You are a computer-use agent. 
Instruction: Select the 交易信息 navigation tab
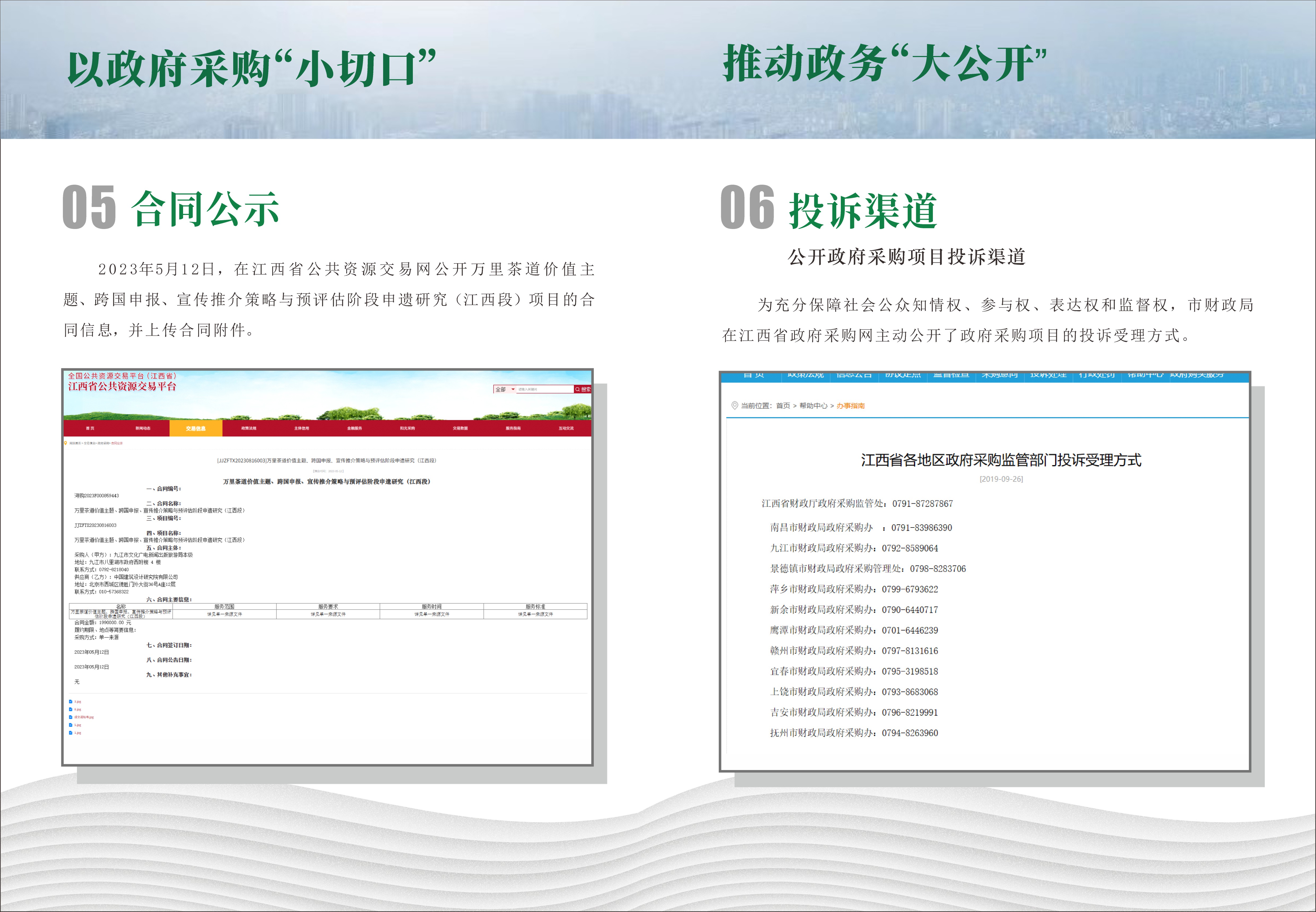click(x=196, y=428)
